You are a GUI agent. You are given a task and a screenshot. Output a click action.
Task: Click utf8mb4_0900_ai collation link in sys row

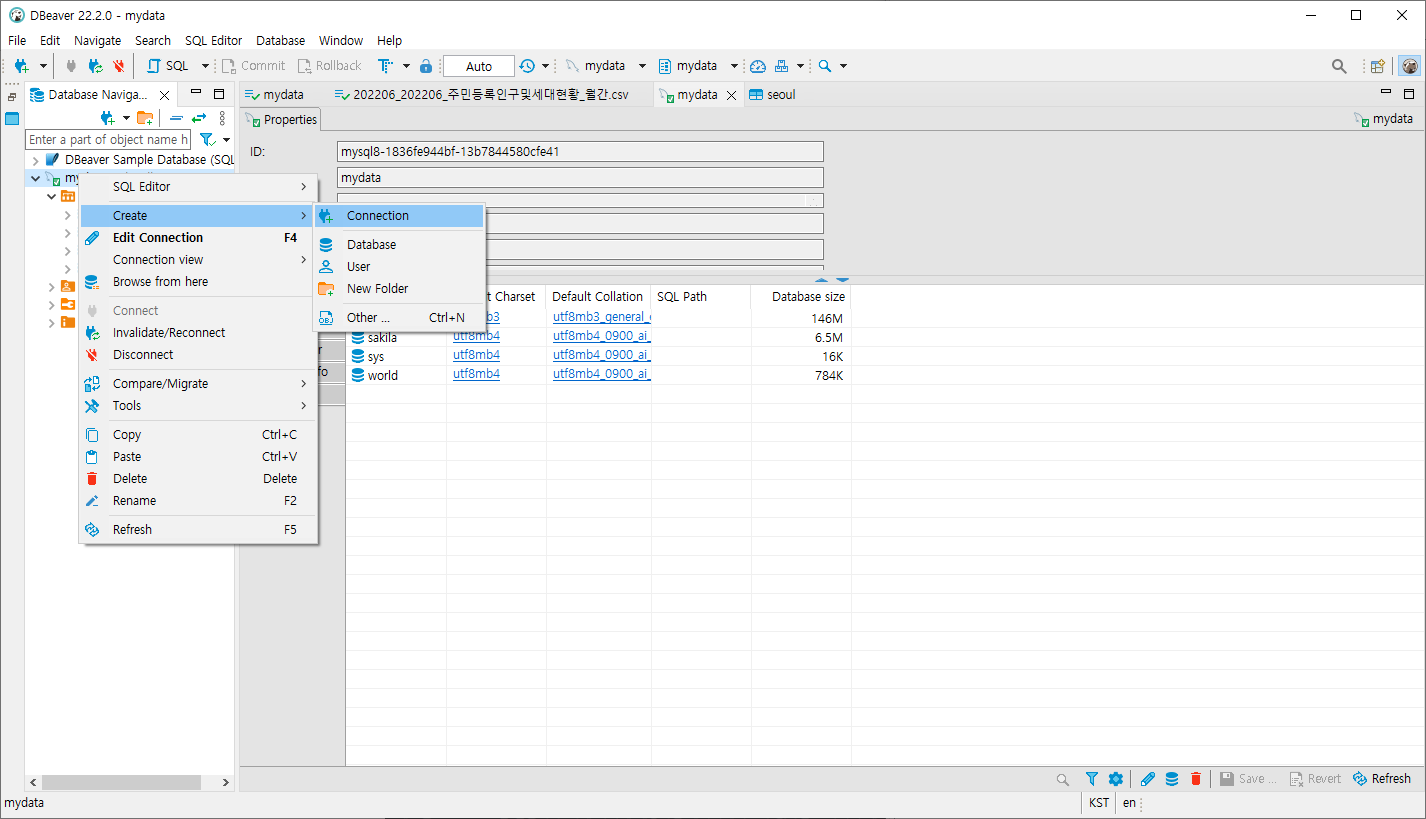[601, 356]
